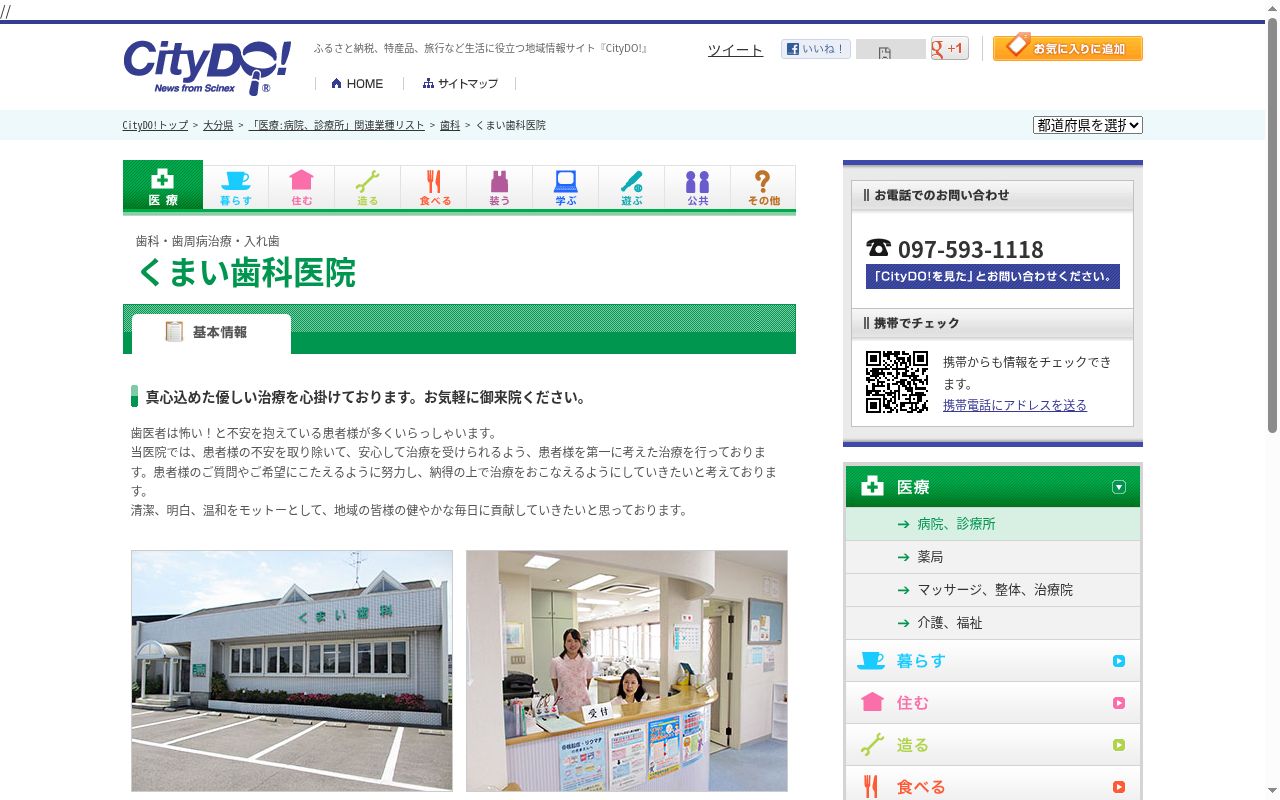Click the 暮らす cup icon in sidebar
This screenshot has height=800, width=1280.
click(x=871, y=661)
